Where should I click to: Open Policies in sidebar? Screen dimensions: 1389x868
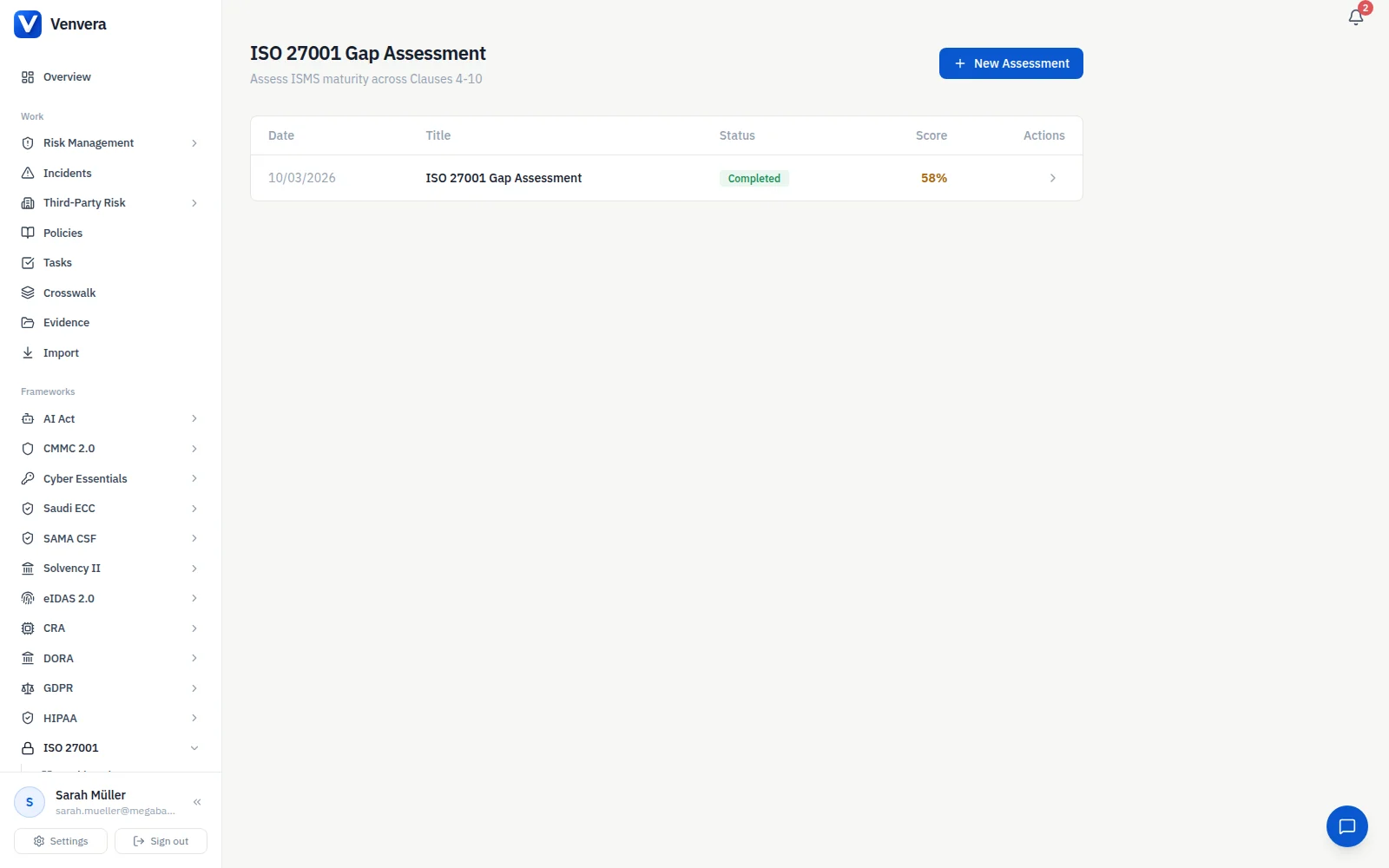click(x=110, y=233)
